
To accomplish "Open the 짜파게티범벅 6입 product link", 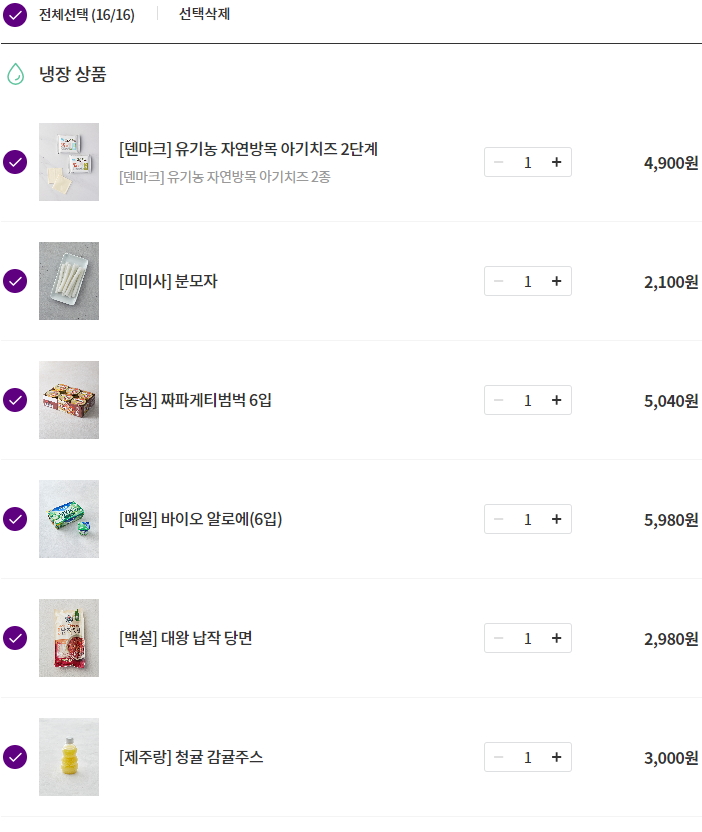I will click(x=195, y=400).
